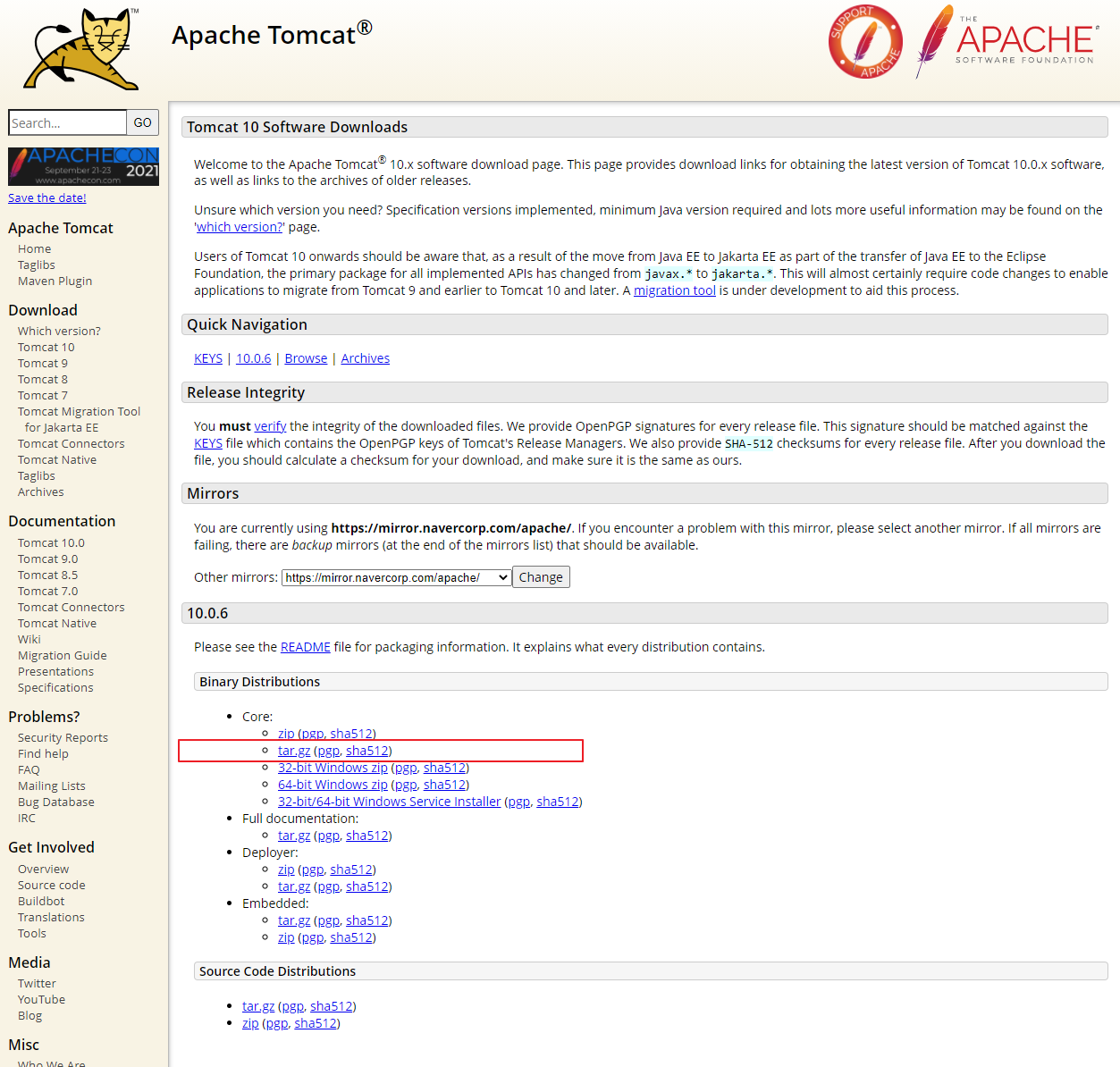1120x1067 pixels.
Task: Open sha512 checksum for Core tar.gz
Action: tap(367, 751)
